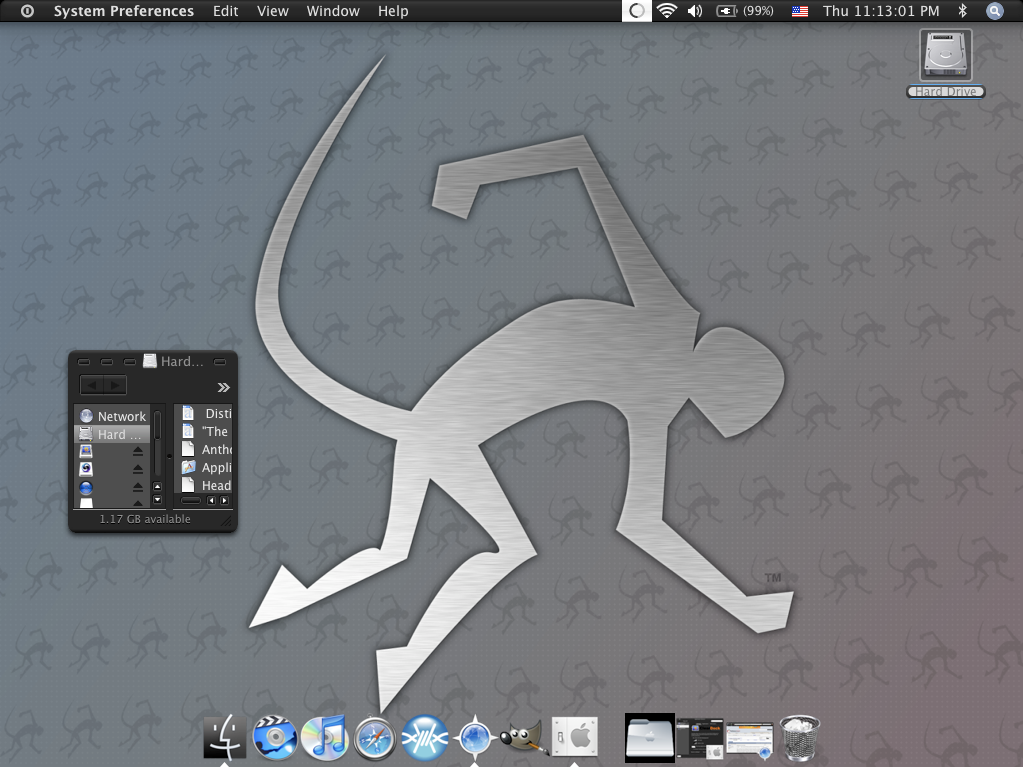Select the blue globe disc in sidebar

pyautogui.click(x=86, y=487)
